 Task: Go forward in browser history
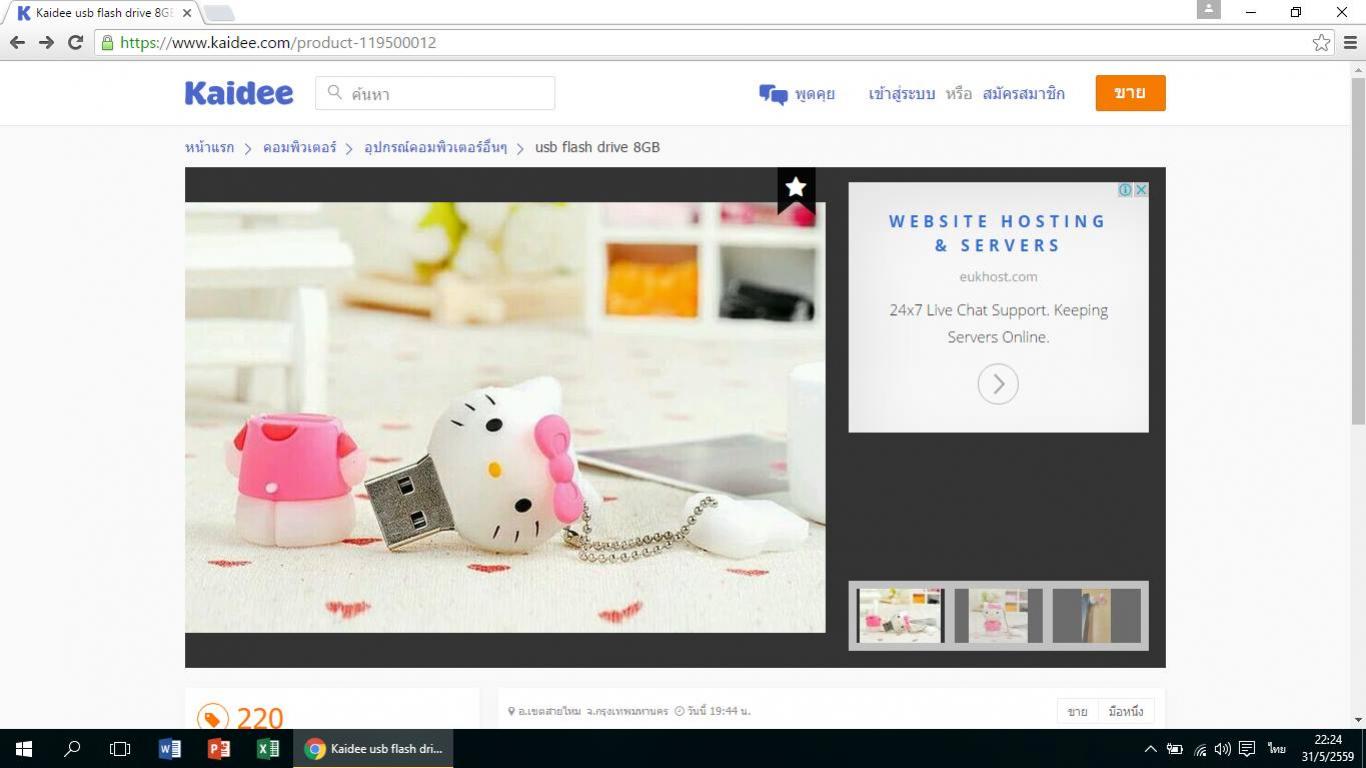(x=46, y=42)
